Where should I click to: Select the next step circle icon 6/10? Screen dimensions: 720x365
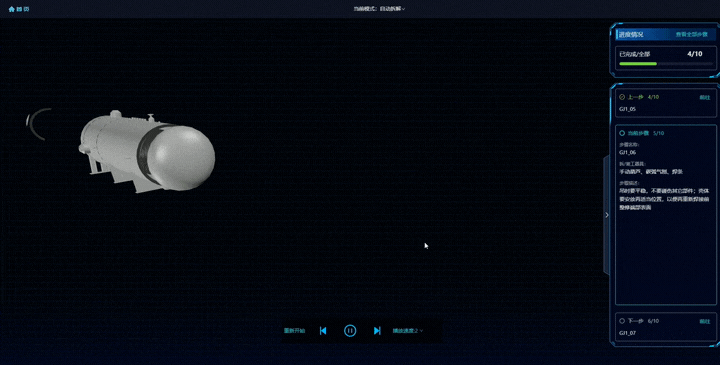click(x=622, y=321)
